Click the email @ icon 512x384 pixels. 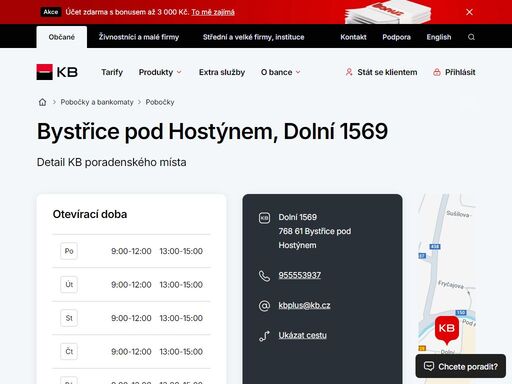[264, 306]
